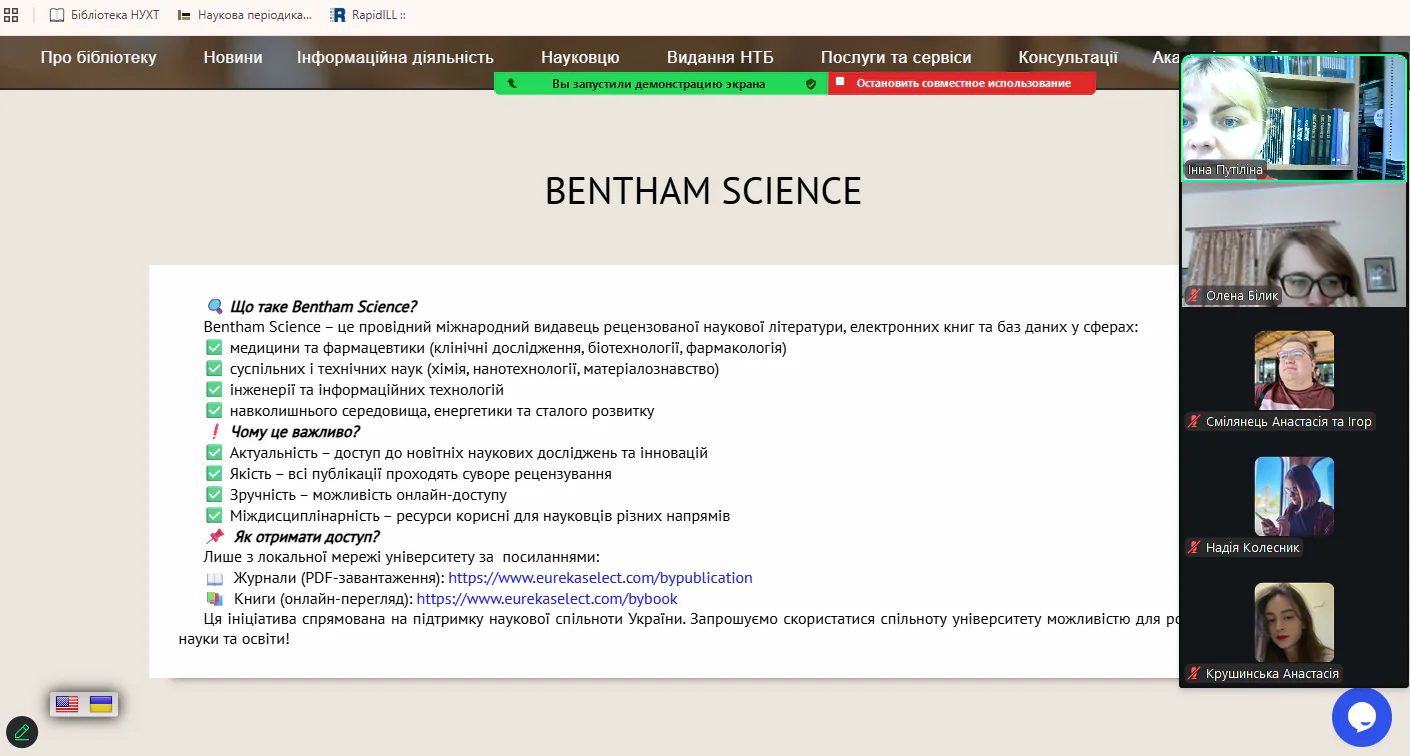The height and width of the screenshot is (756, 1410).
Task: Open the Бібліотека НУХТ bookmark
Action: (104, 15)
